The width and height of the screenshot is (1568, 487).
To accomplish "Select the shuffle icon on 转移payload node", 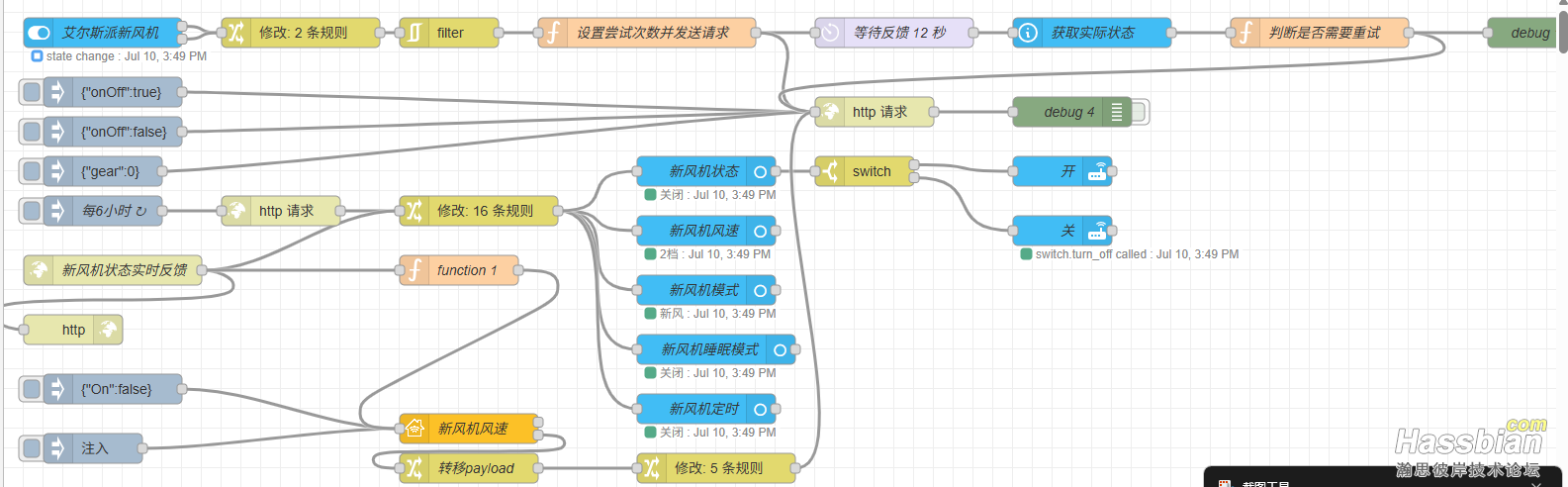I will coord(415,468).
